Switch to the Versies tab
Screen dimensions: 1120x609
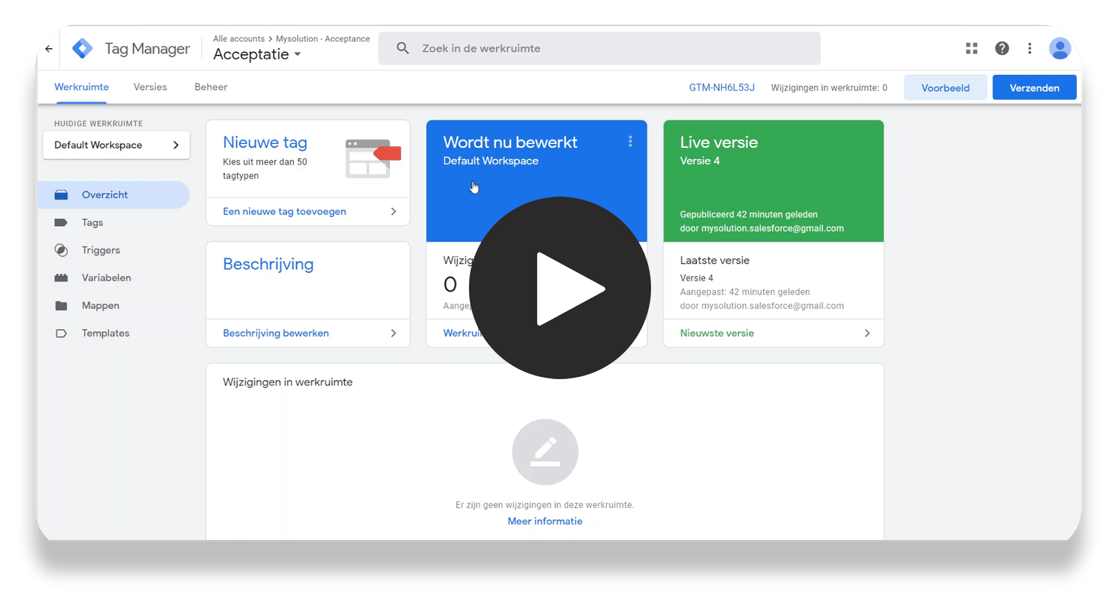tap(150, 87)
